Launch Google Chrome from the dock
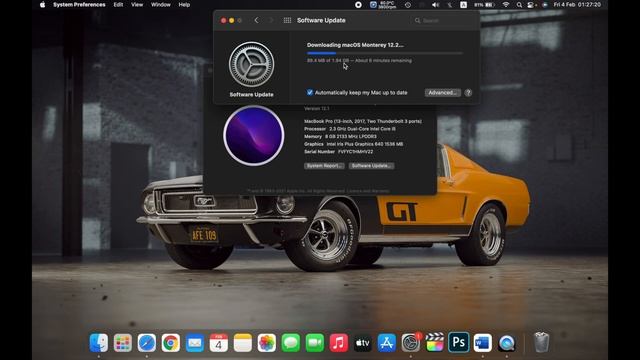 171,342
